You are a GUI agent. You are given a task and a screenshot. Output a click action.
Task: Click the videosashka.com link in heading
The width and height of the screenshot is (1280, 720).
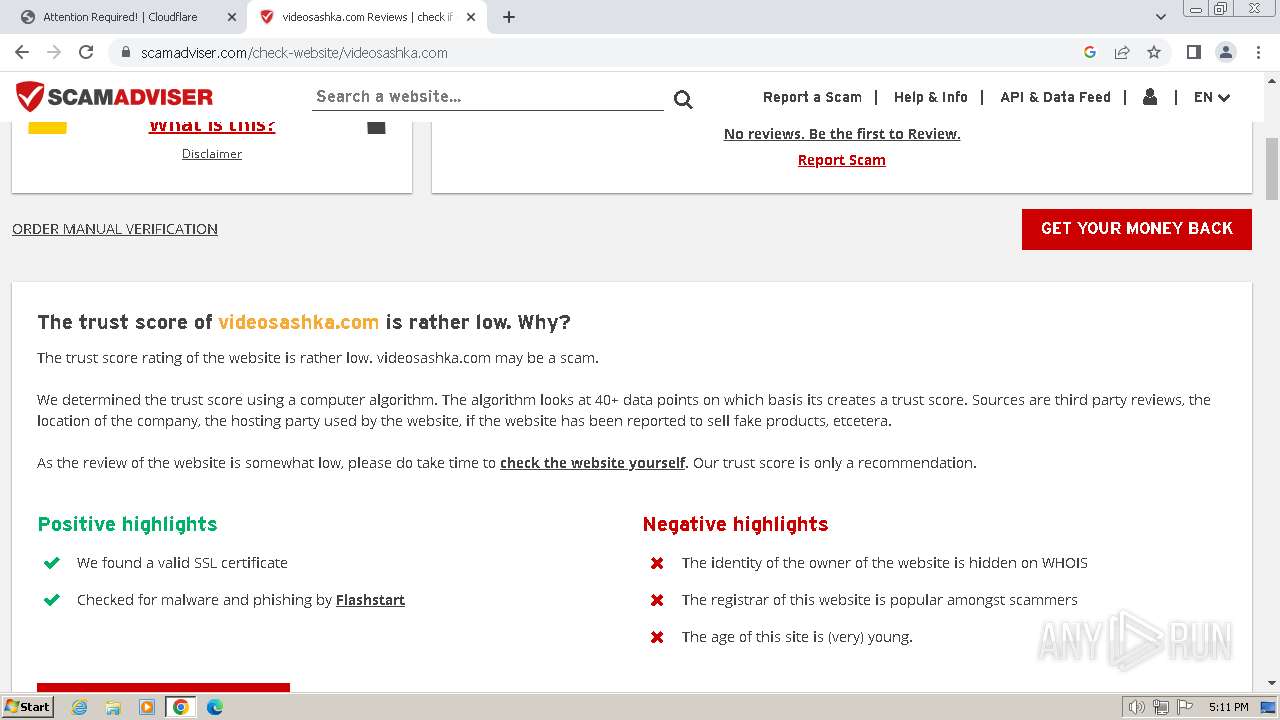299,322
